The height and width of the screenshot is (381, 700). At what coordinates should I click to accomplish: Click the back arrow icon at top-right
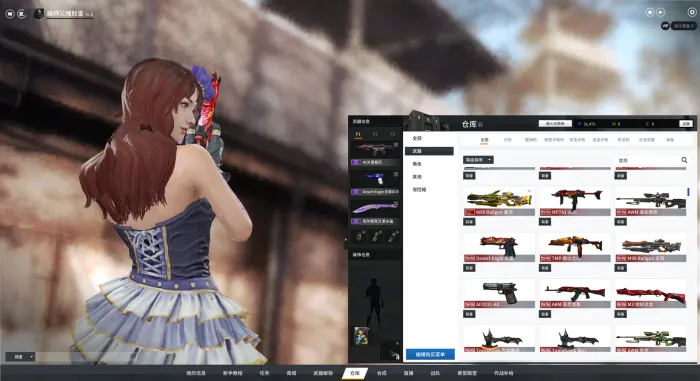661,13
